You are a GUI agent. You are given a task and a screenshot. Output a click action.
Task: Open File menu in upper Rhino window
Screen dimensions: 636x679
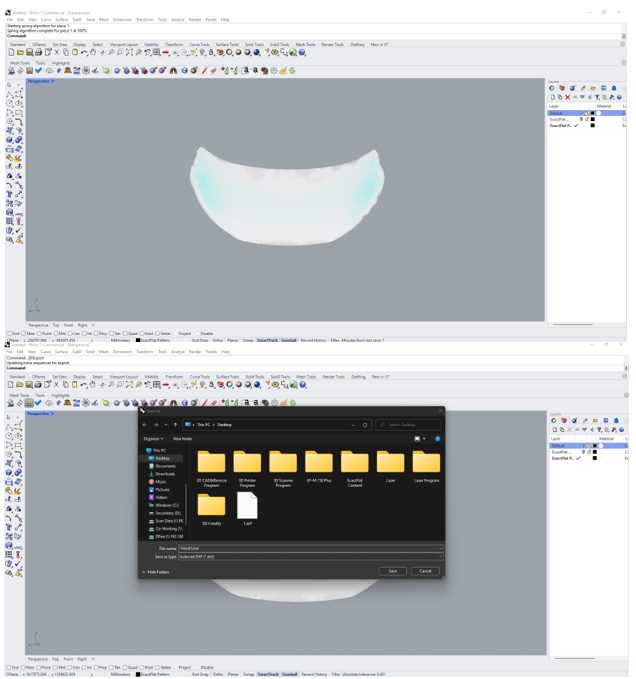pyautogui.click(x=10, y=19)
